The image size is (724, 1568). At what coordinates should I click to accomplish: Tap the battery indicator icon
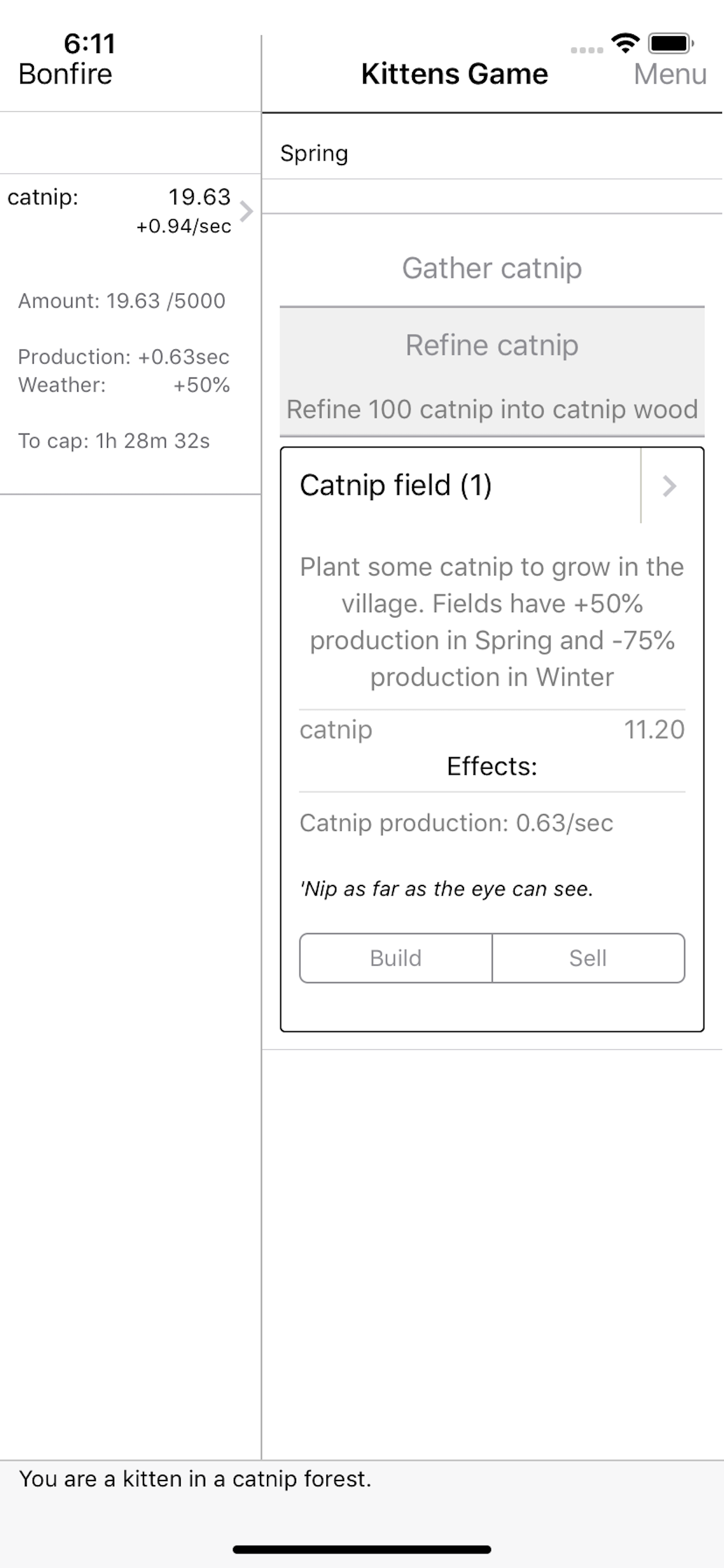click(x=671, y=43)
